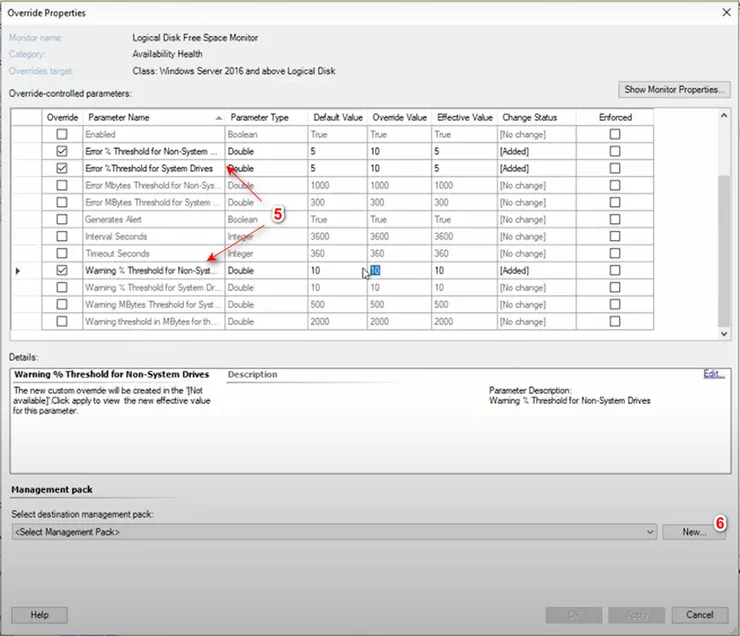
Task: Check Enforced box for Error % Threshold for System Drives
Action: 614,168
